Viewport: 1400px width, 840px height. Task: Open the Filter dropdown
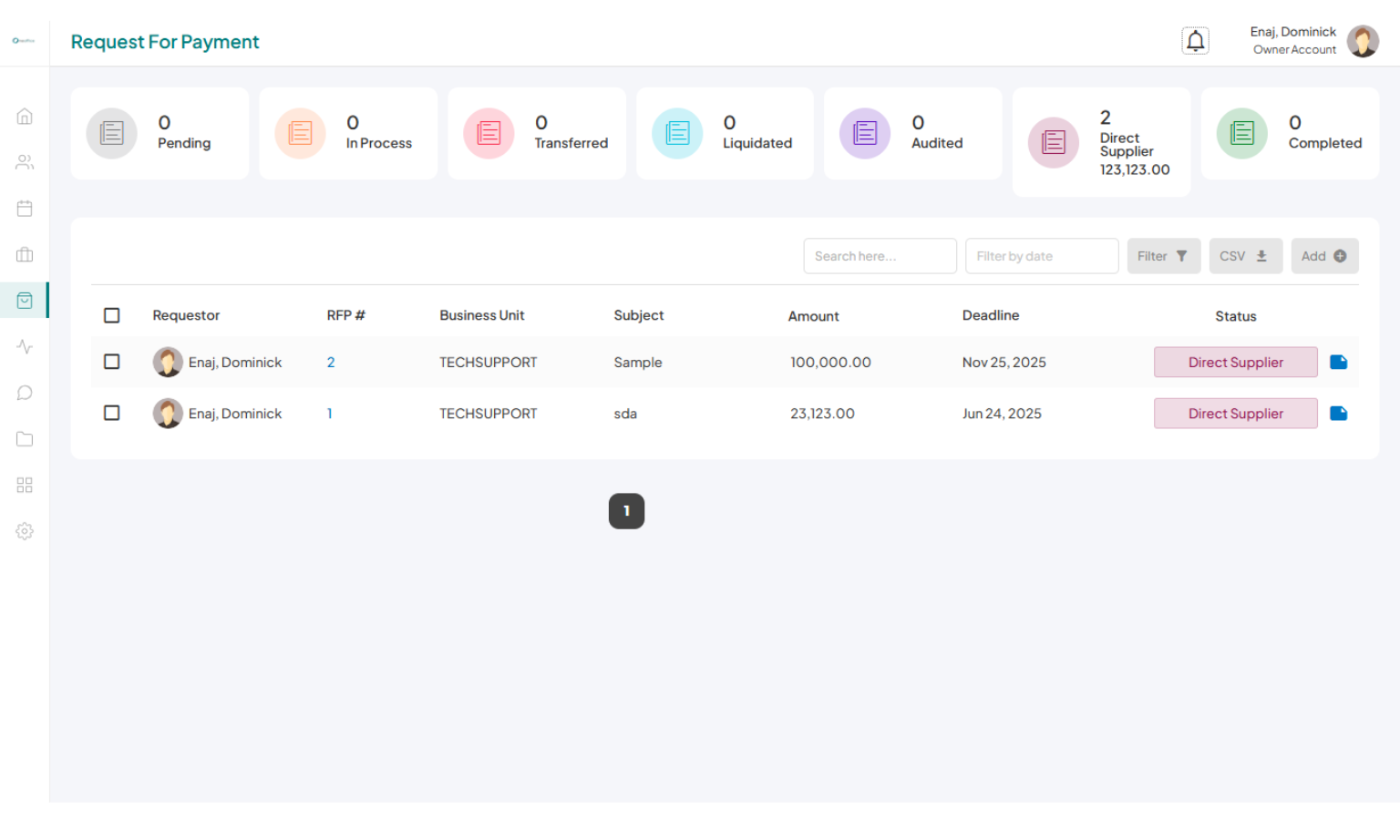[1163, 256]
